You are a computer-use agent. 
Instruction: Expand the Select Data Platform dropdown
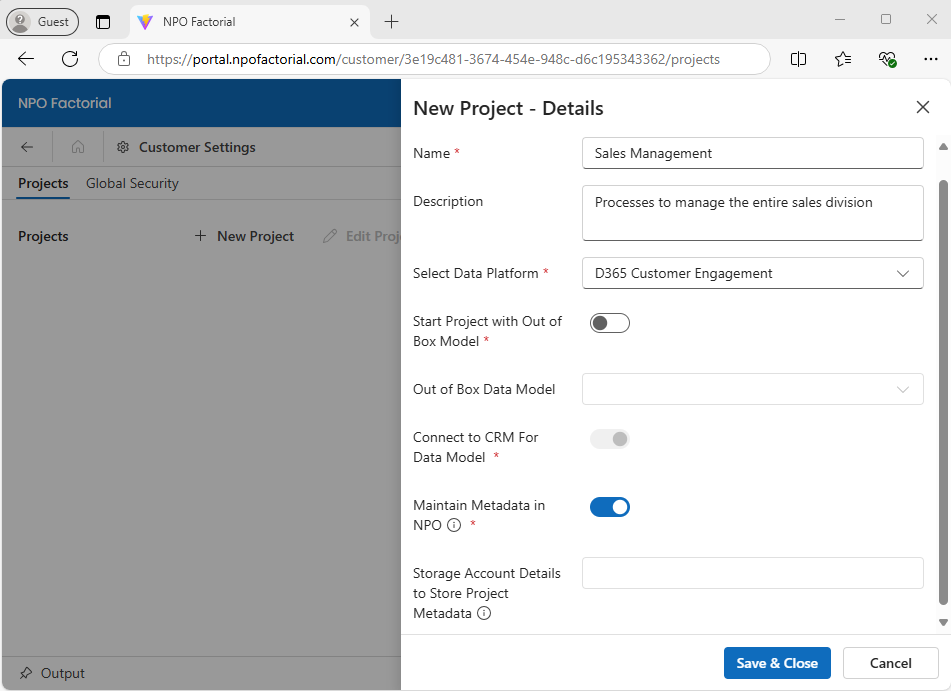pos(752,273)
